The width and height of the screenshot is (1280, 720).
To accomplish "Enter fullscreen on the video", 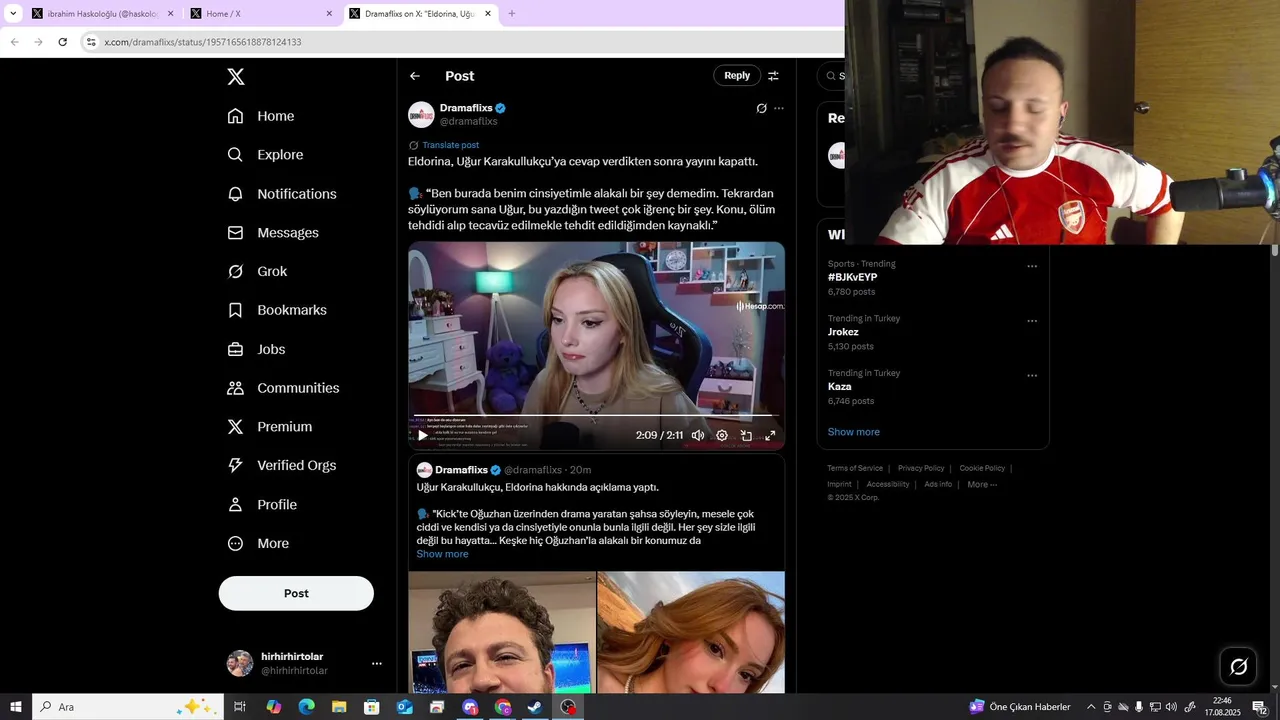I will click(770, 435).
